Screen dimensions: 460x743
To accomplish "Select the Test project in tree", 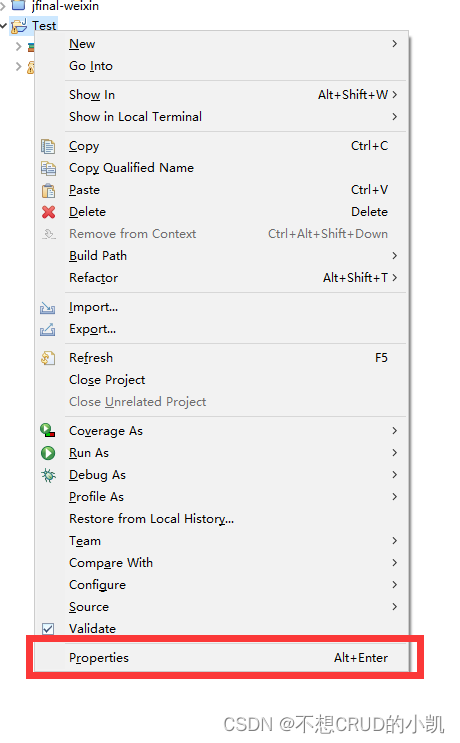I will click(44, 26).
